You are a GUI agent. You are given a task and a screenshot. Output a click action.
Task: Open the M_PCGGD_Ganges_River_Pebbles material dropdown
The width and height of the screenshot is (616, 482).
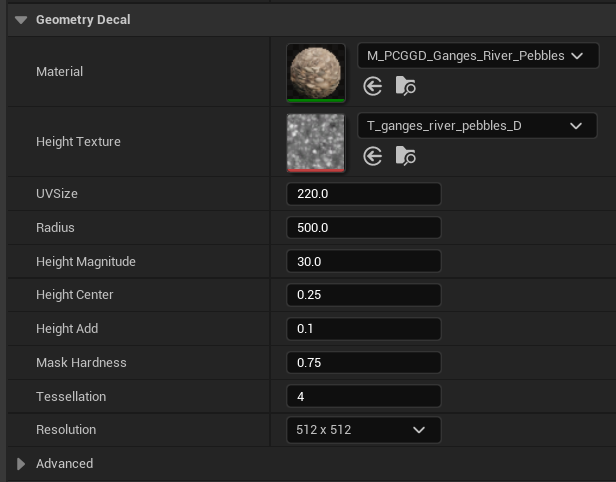477,56
